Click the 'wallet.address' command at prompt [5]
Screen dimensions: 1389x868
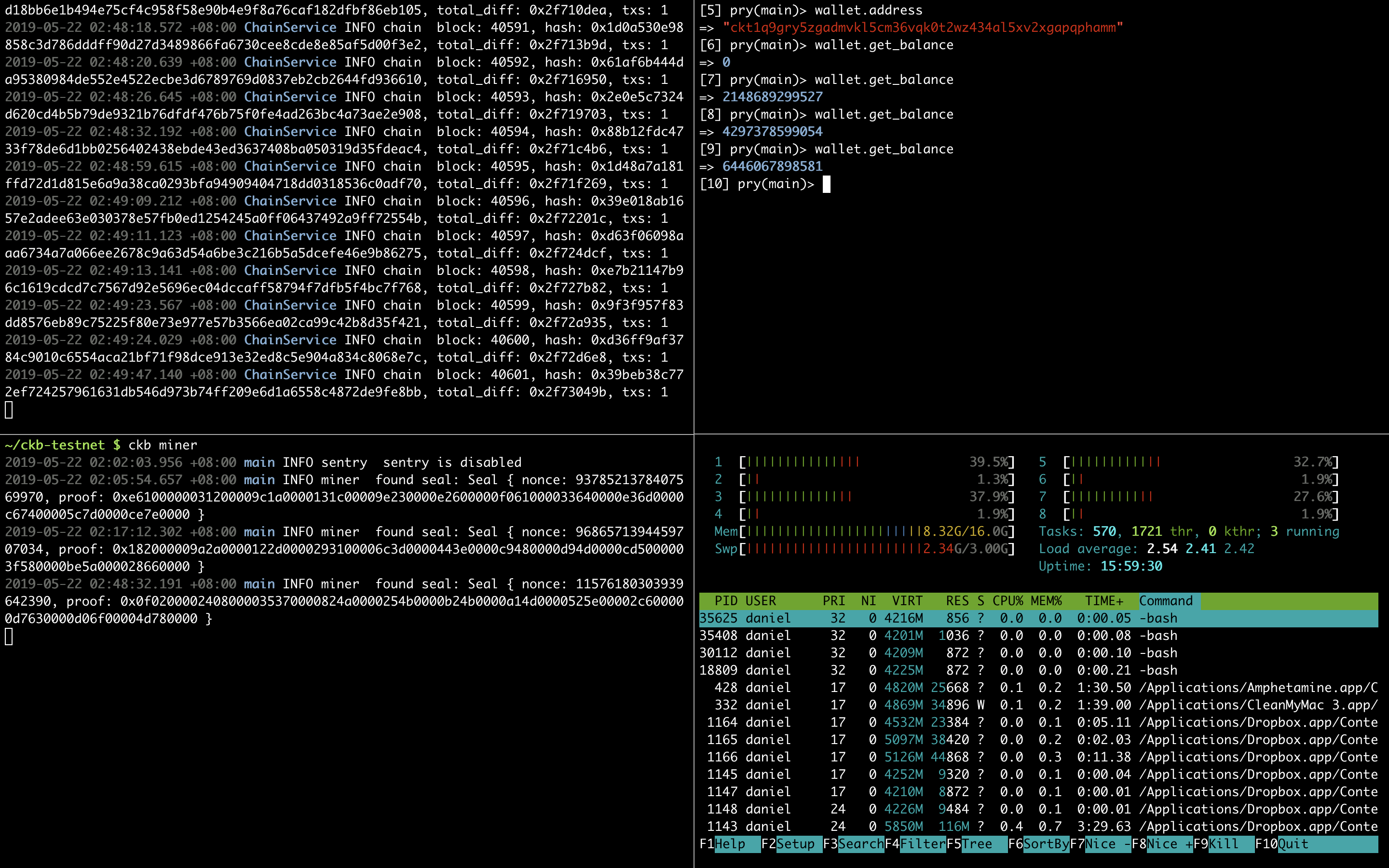point(869,10)
